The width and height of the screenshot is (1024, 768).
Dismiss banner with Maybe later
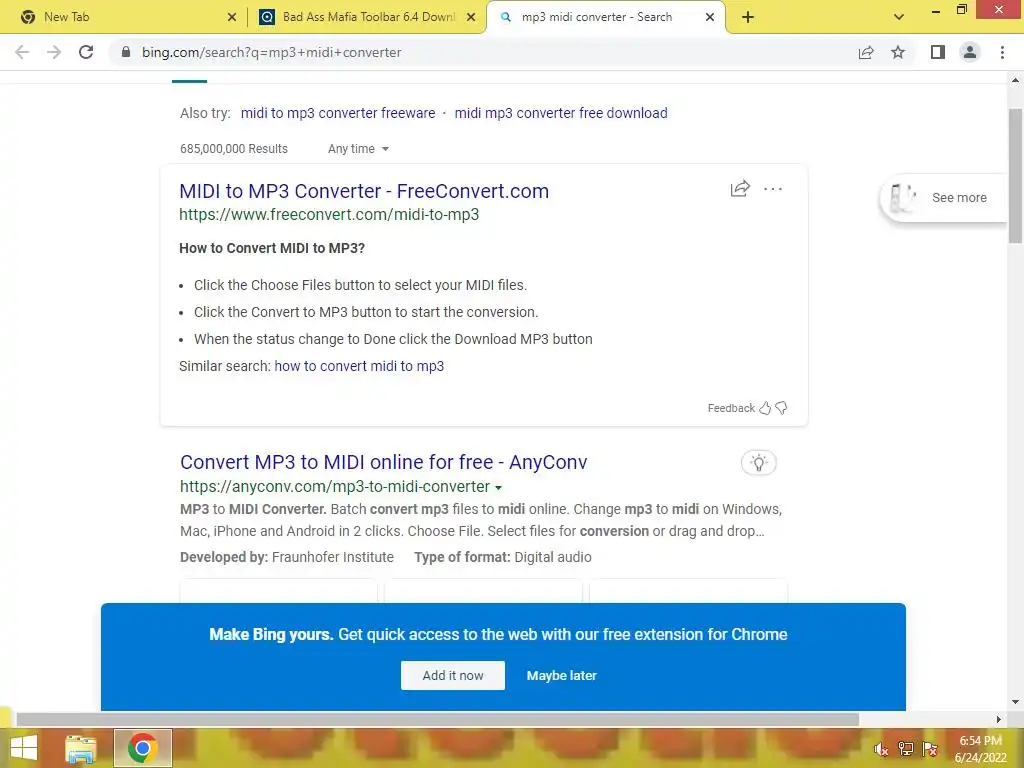click(x=562, y=675)
